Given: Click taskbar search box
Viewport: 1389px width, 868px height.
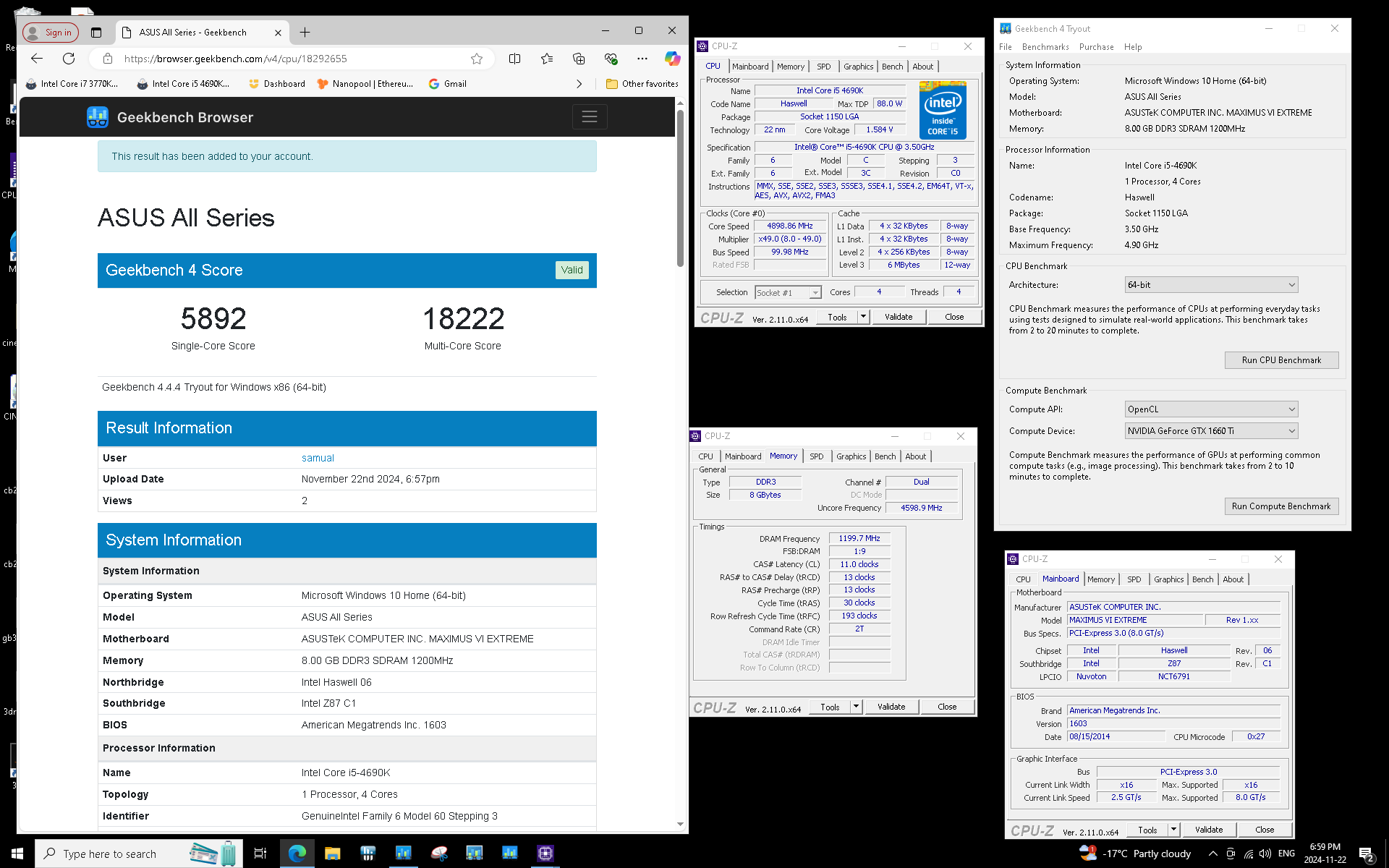Looking at the screenshot, I should tap(139, 854).
